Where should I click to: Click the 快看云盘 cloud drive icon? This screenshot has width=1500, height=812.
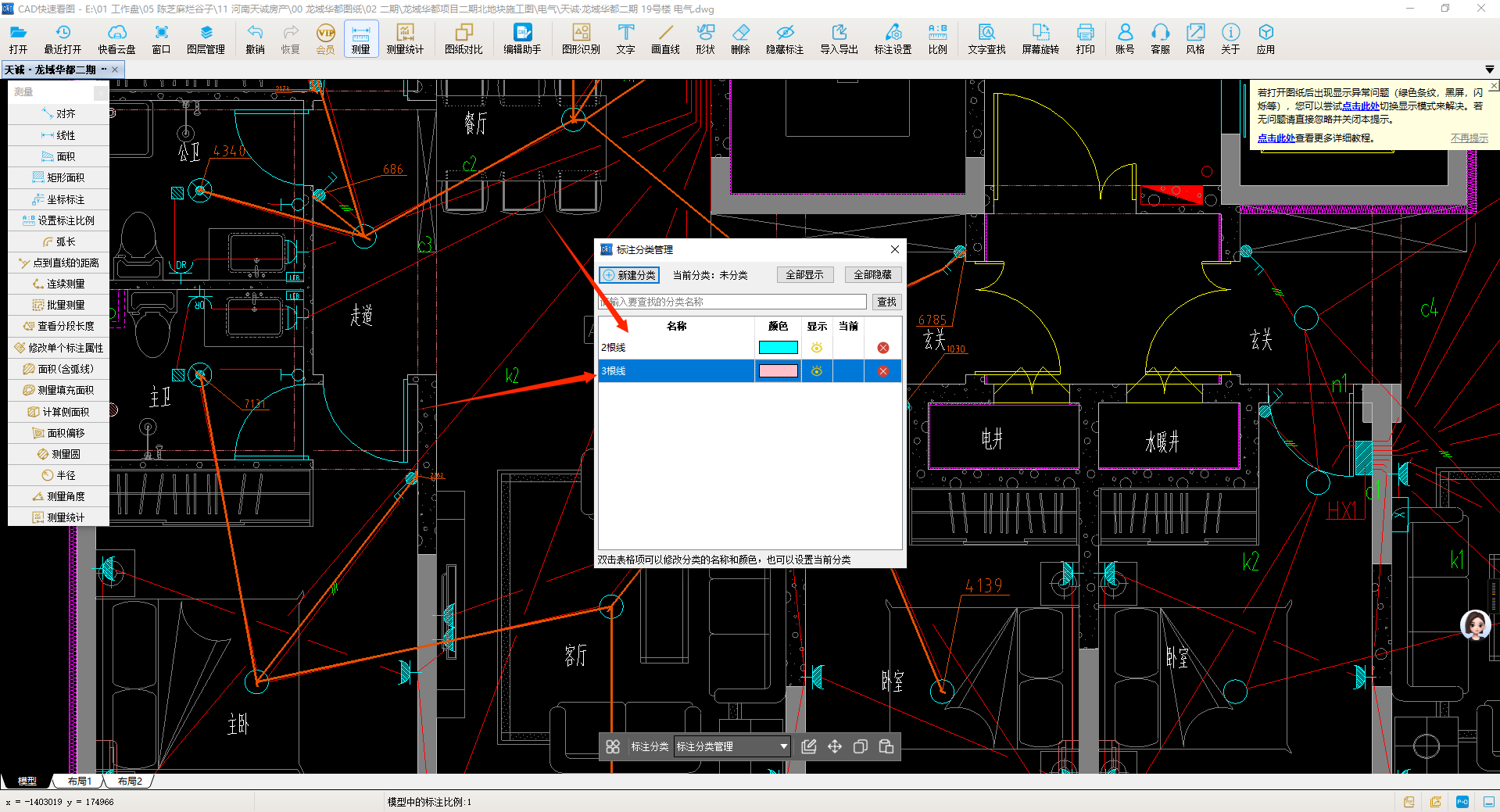point(116,38)
